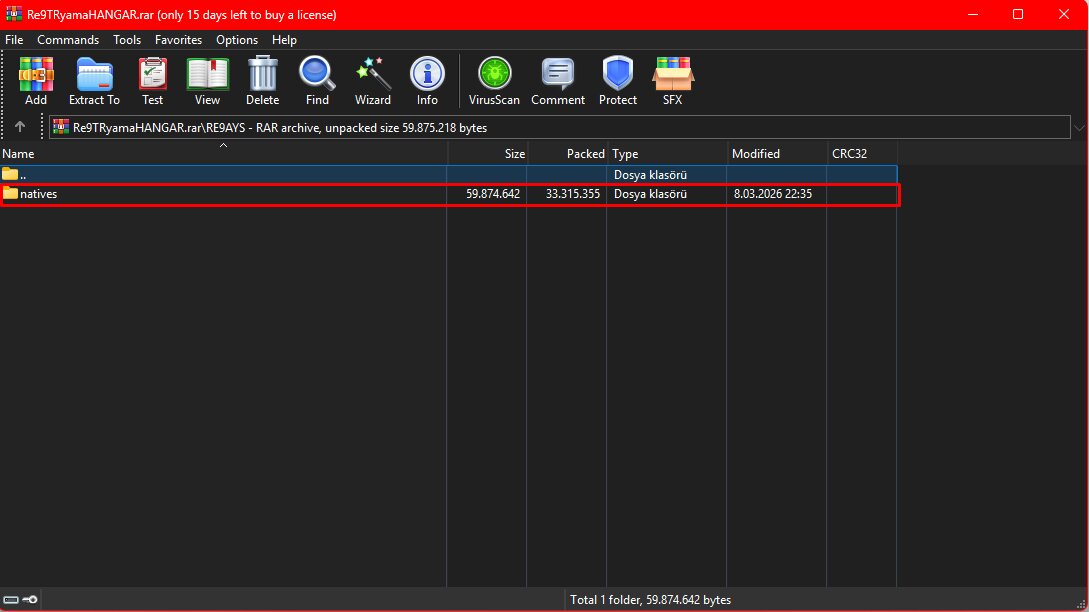Click the 8.03.2026 22:35 modified date
The width and height of the screenshot is (1089, 612).
point(772,194)
